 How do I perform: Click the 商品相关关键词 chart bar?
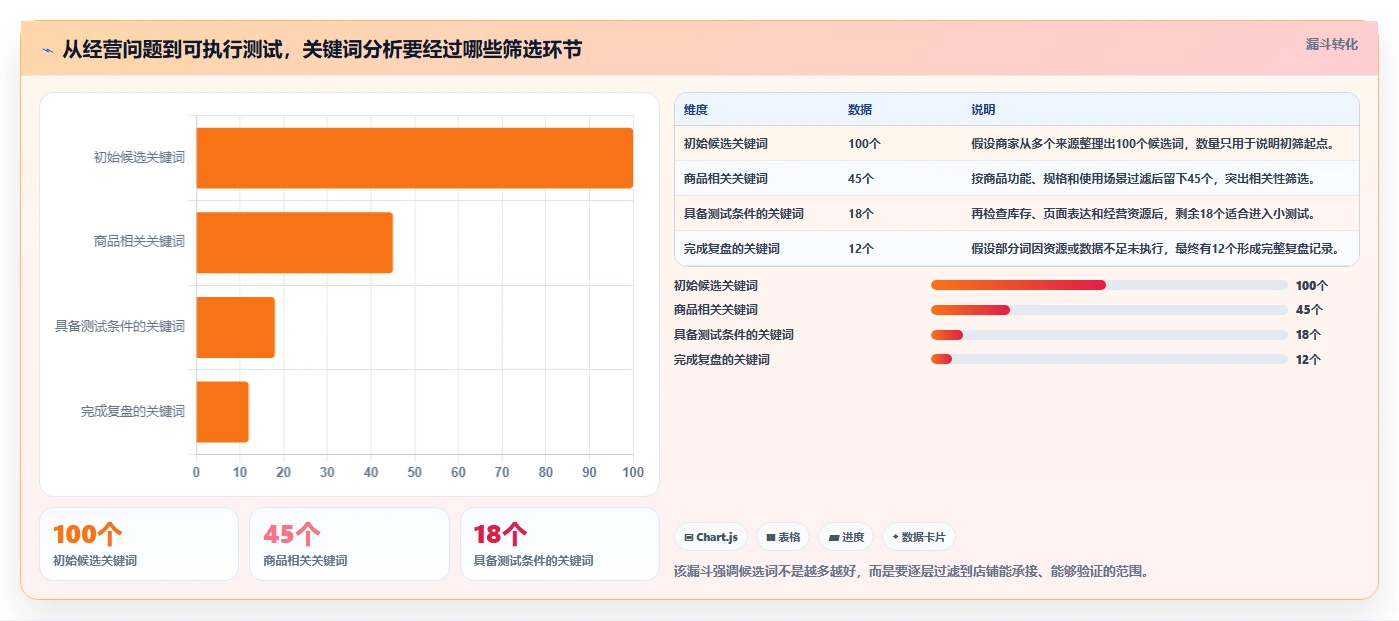tap(294, 242)
